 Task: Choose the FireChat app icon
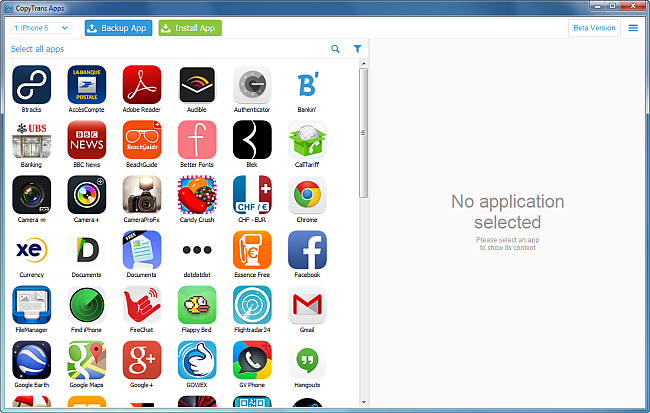[x=142, y=305]
